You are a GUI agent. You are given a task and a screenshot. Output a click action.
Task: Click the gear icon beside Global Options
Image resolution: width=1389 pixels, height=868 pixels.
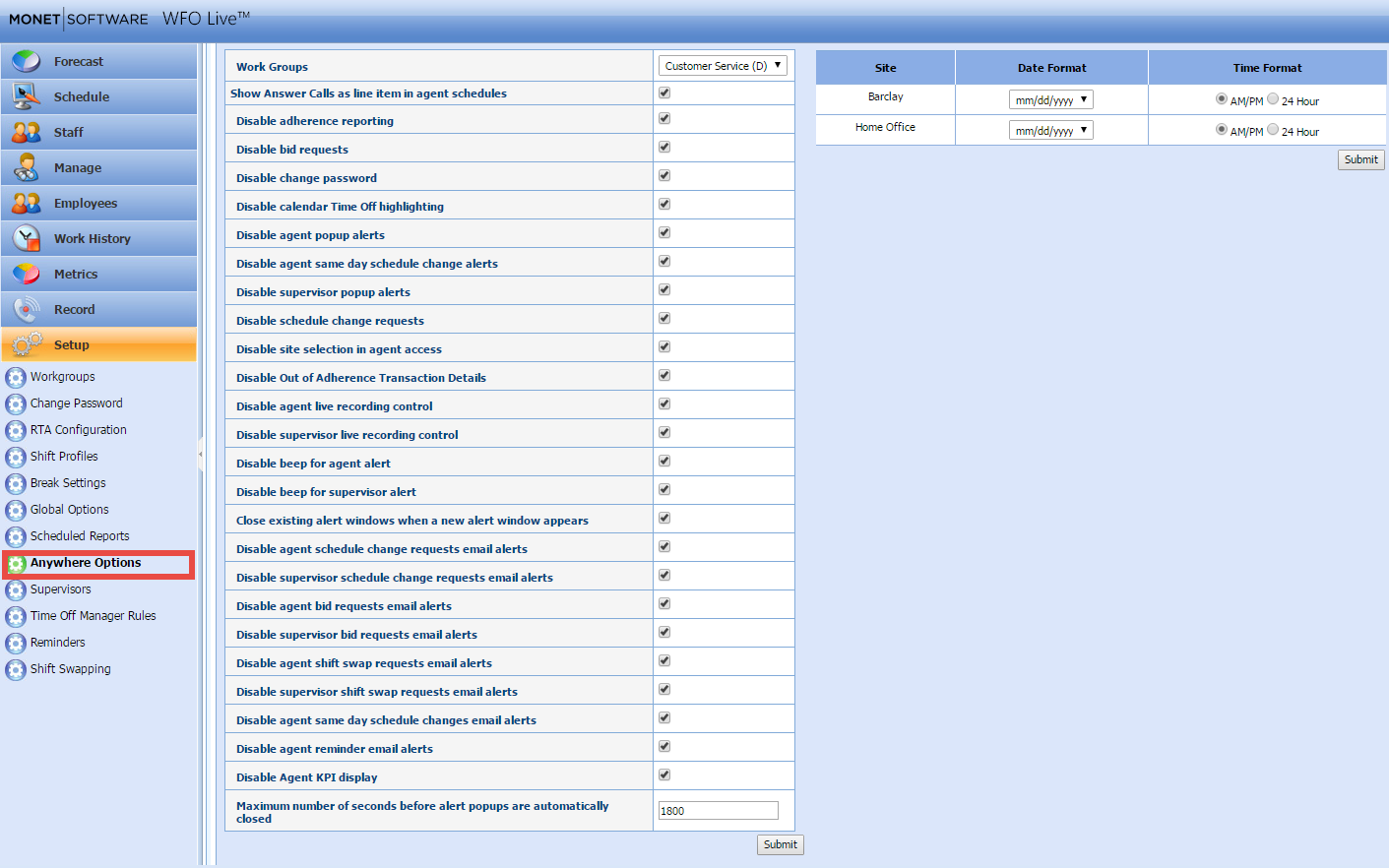pos(16,510)
